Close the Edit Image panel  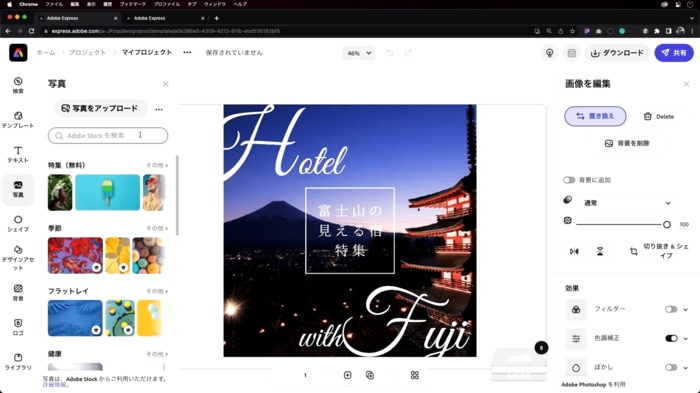click(x=686, y=84)
